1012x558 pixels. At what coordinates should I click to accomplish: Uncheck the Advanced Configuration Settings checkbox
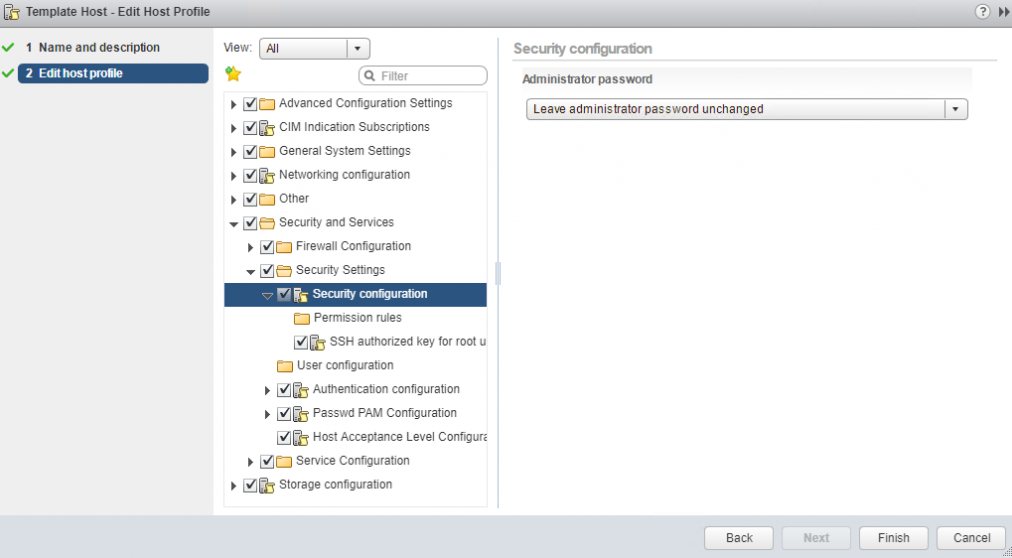[250, 103]
